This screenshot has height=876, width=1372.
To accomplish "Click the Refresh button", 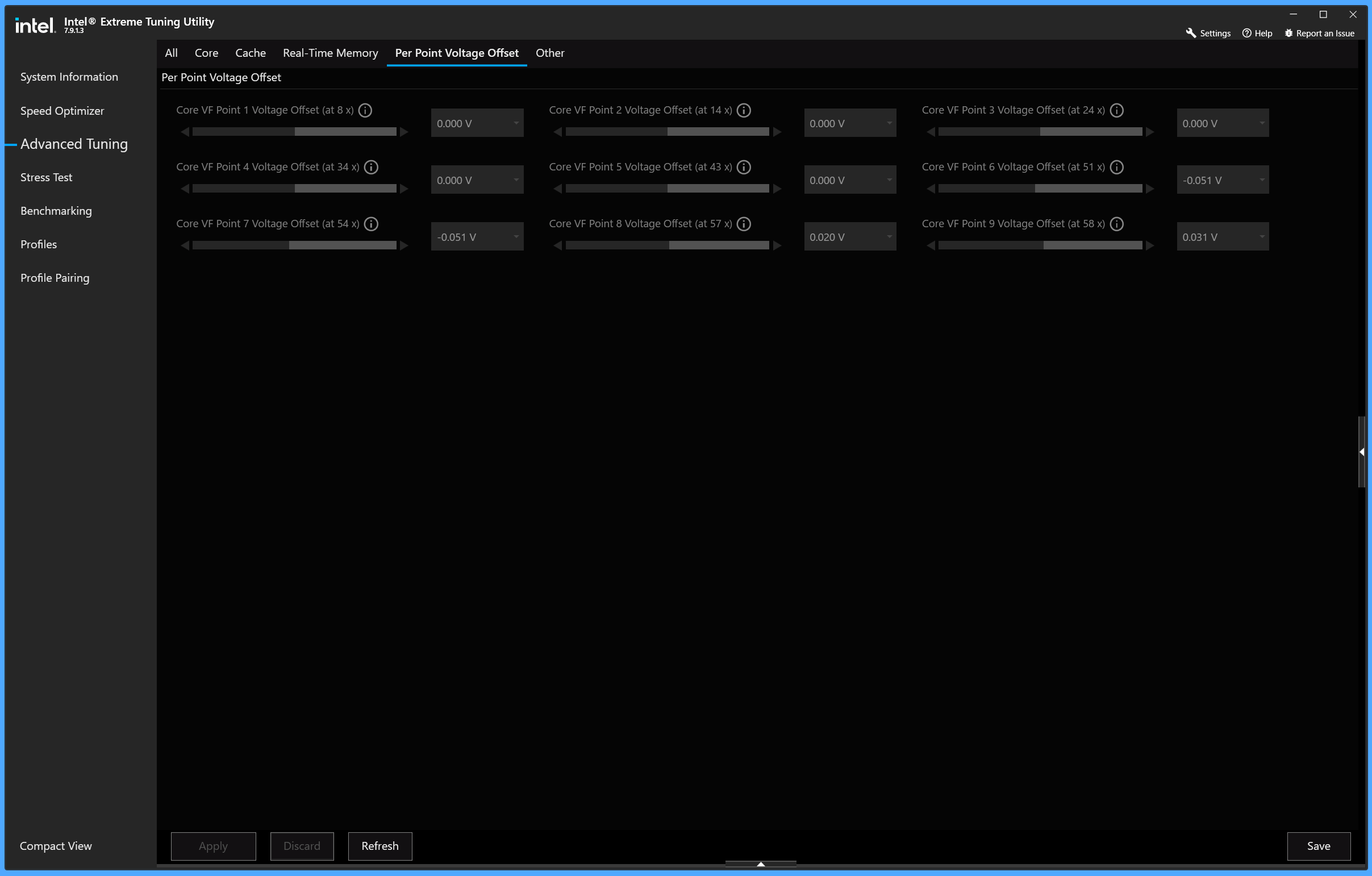I will [380, 846].
